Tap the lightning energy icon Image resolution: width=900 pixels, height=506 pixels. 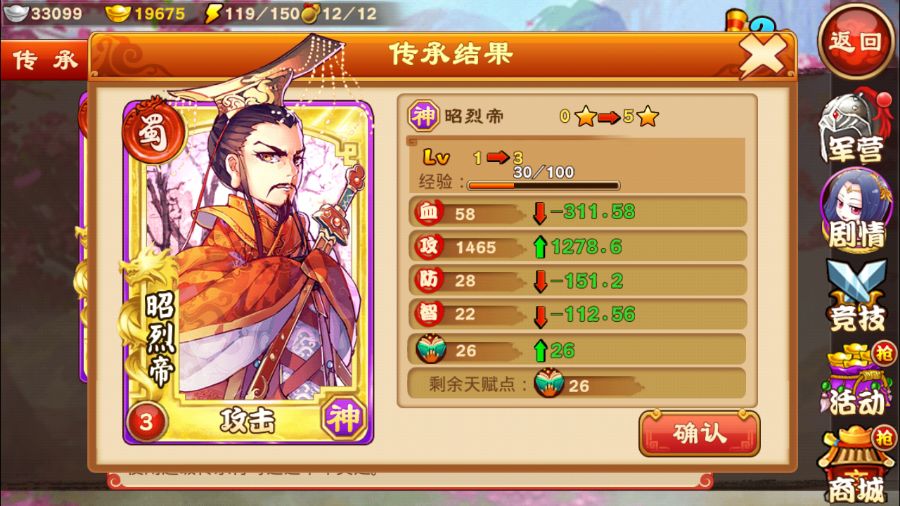tap(213, 13)
